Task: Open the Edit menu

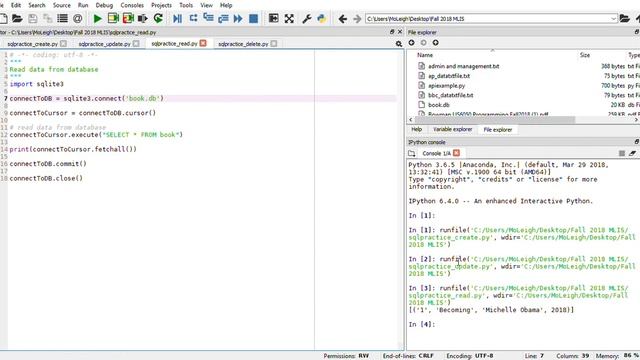Action: click(x=16, y=5)
